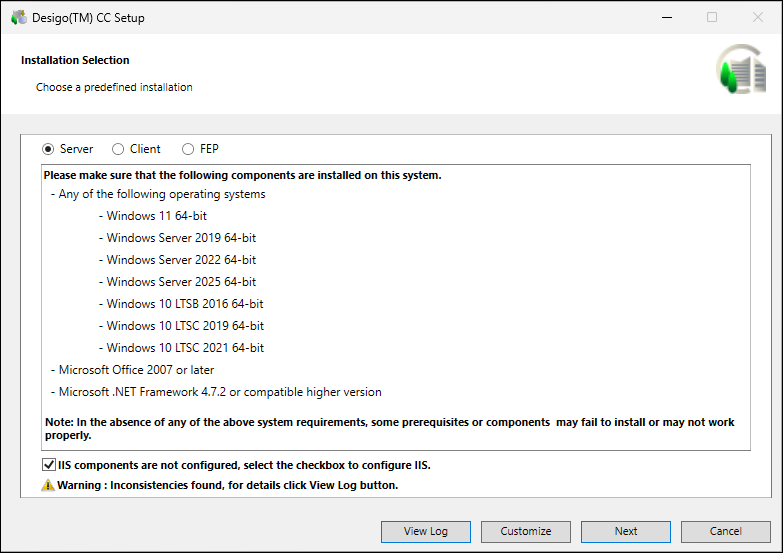The width and height of the screenshot is (783, 553).
Task: Select the Server installation radio button
Action: coord(48,149)
